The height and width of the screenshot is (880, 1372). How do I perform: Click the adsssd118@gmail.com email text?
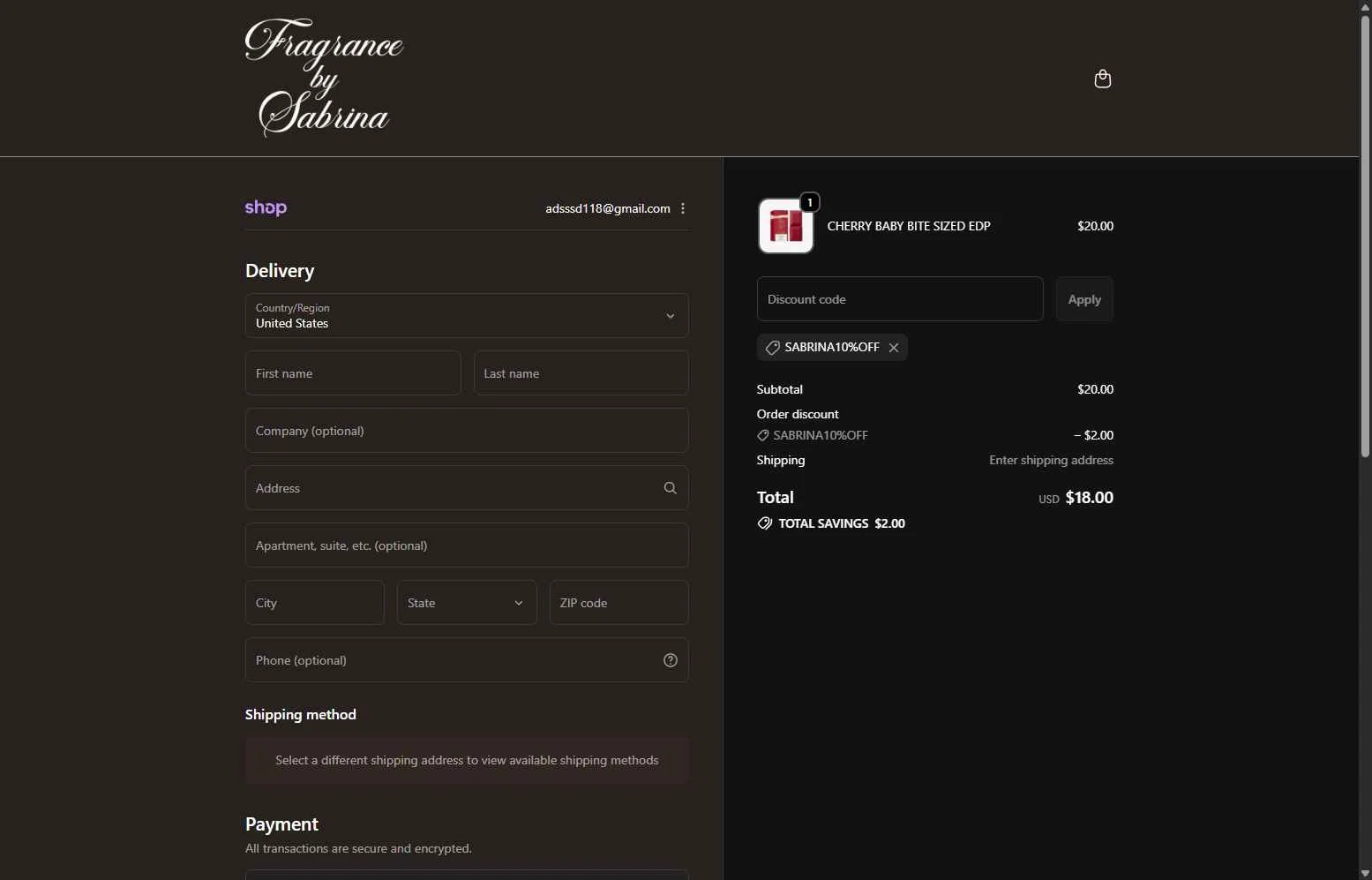click(x=608, y=208)
